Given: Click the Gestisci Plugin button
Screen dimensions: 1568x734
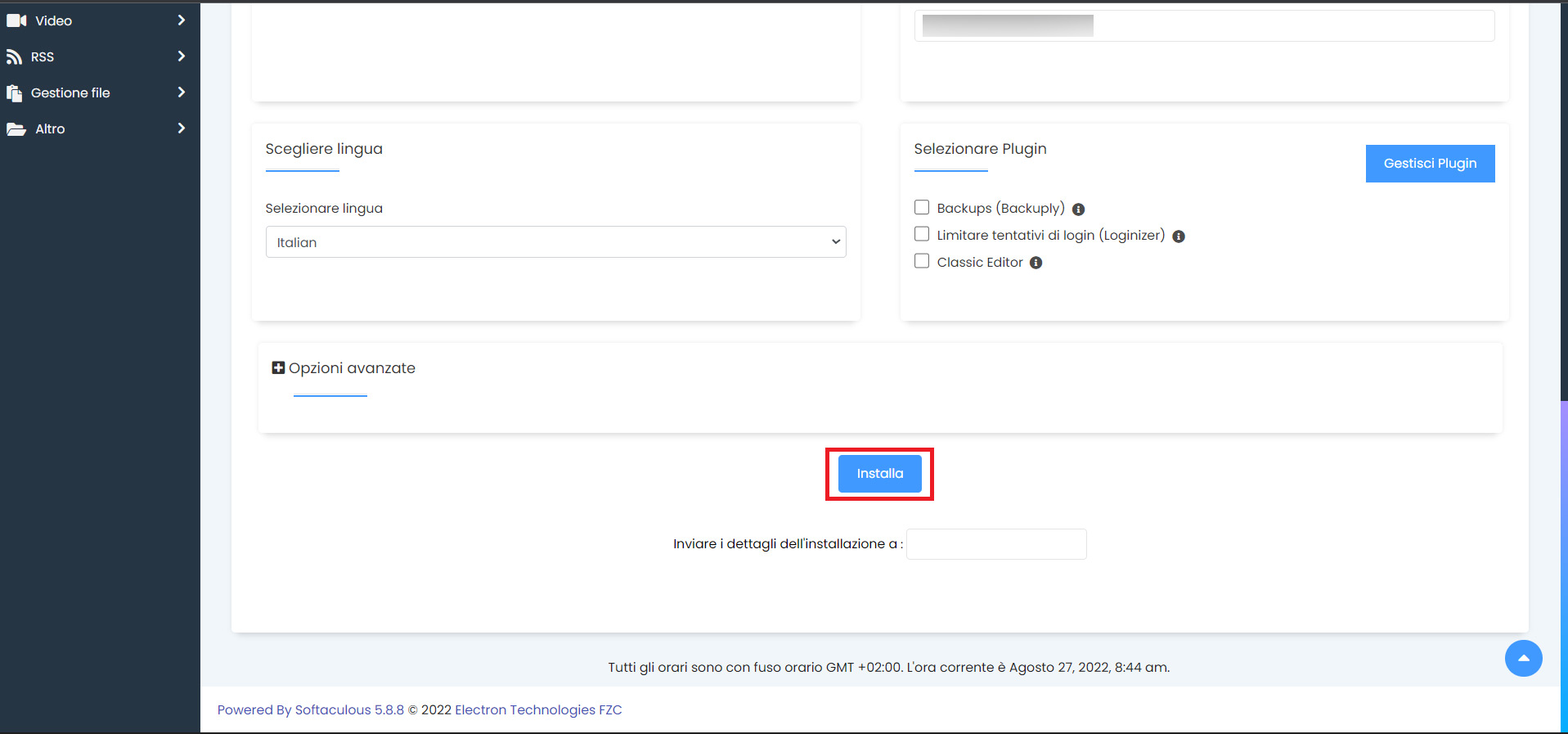Looking at the screenshot, I should (1430, 164).
